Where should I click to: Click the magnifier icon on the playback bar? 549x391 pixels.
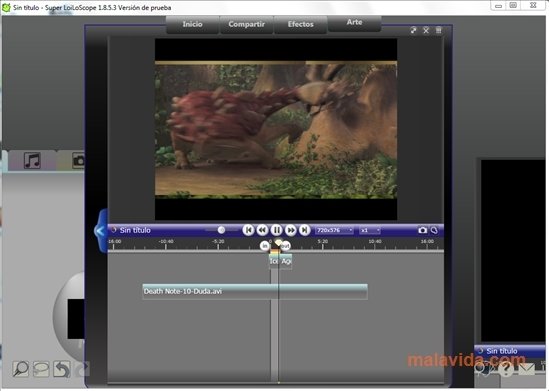click(434, 230)
